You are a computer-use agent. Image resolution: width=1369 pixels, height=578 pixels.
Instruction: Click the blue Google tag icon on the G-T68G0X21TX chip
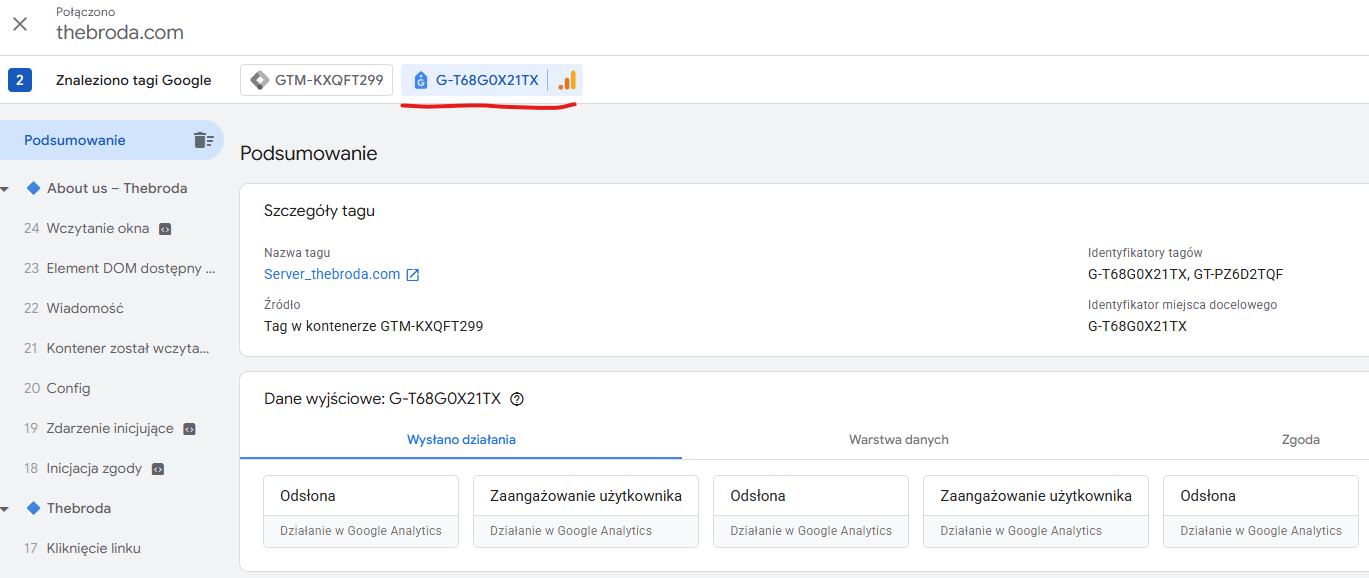(x=420, y=81)
